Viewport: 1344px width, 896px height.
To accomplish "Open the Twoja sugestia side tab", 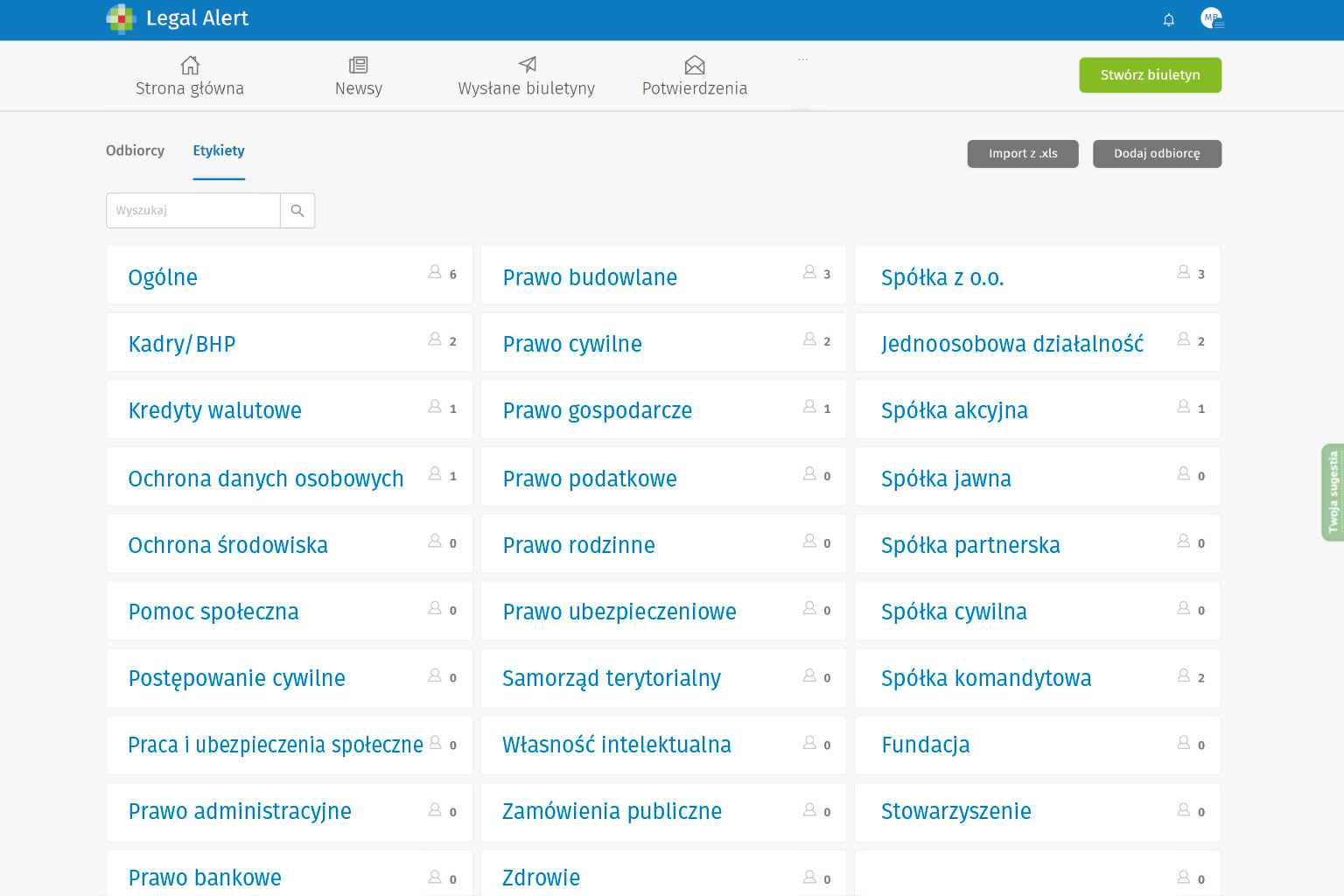I will [x=1333, y=492].
